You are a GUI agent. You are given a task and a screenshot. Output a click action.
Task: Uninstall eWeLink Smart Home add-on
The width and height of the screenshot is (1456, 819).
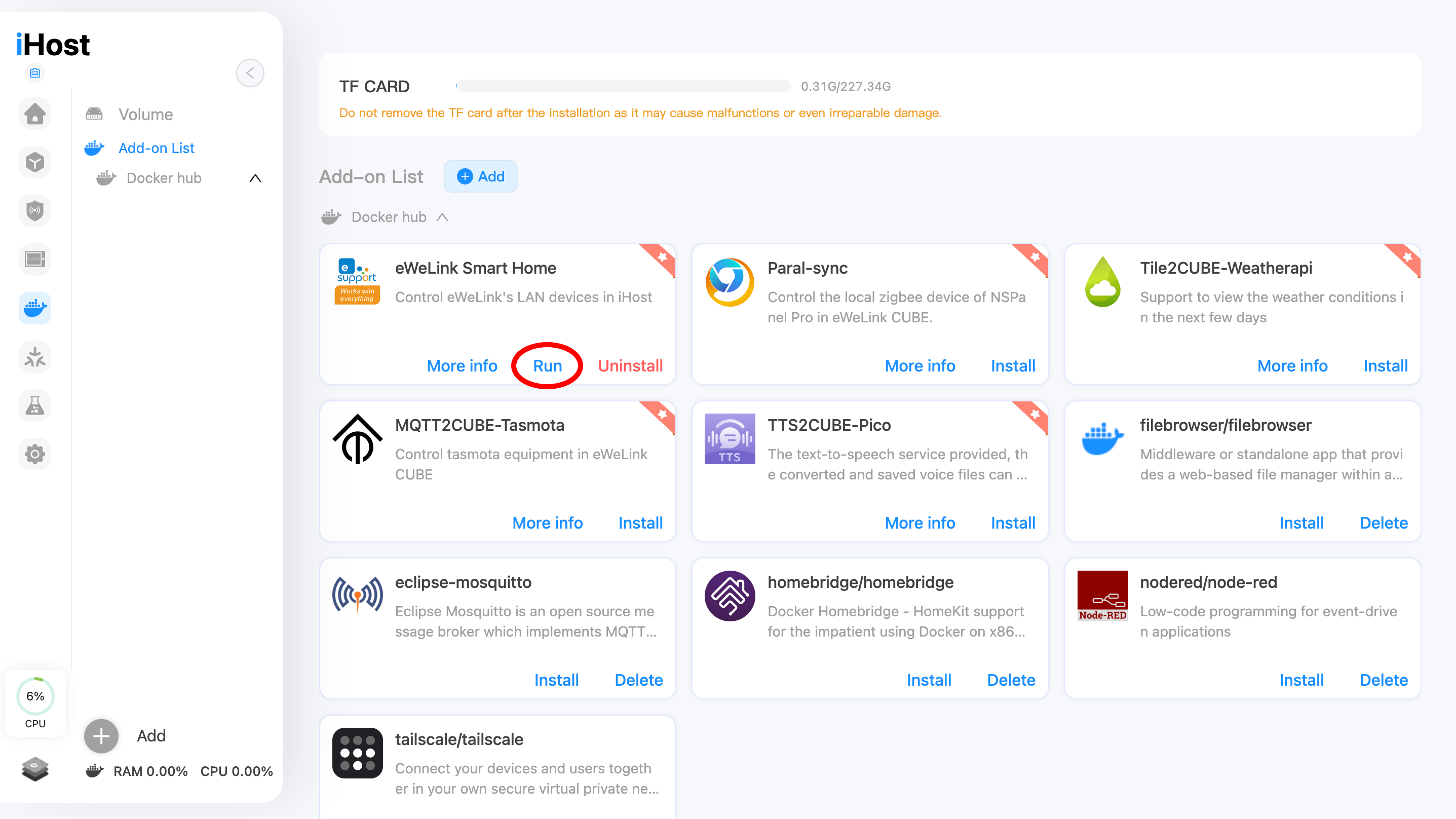(630, 366)
